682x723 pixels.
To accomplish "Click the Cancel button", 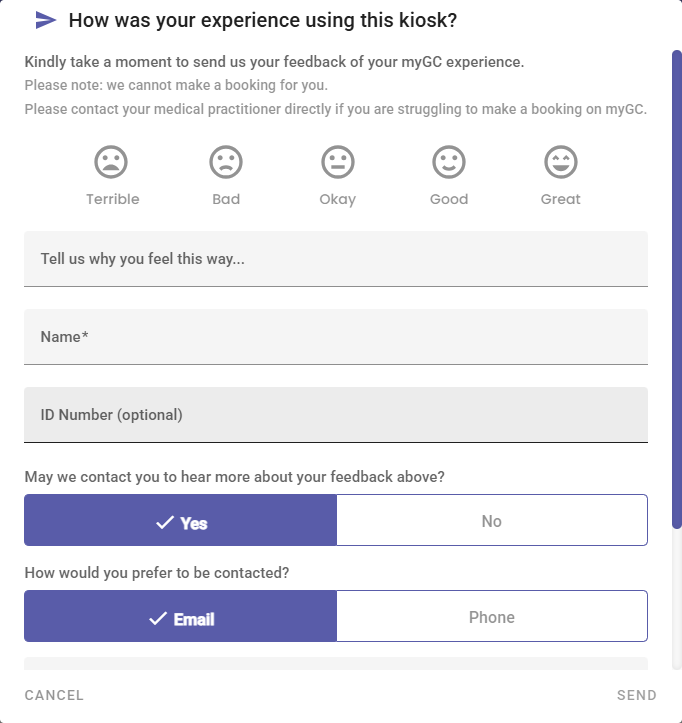I will [54, 695].
